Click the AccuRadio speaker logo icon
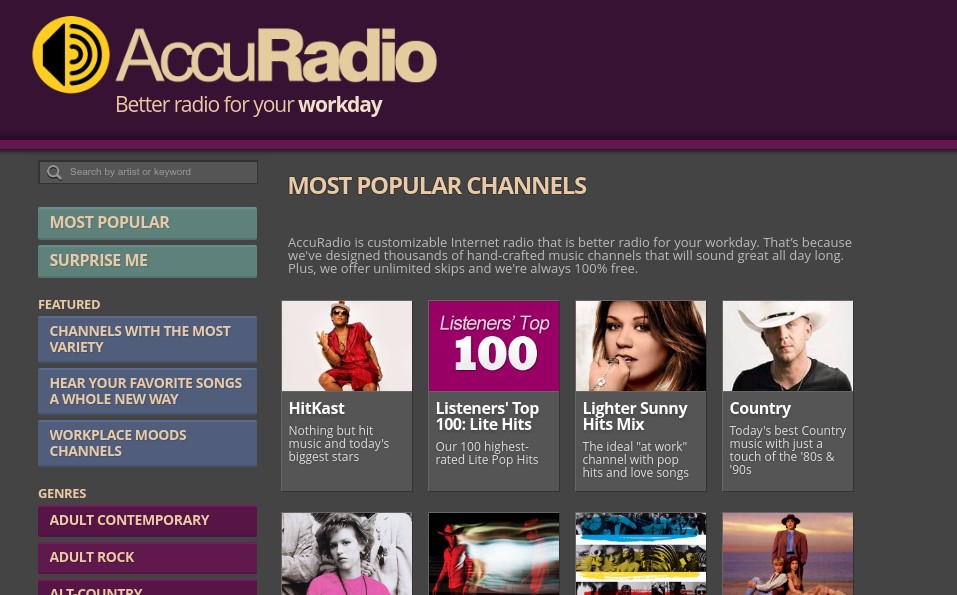The height and width of the screenshot is (595, 957). tap(71, 55)
